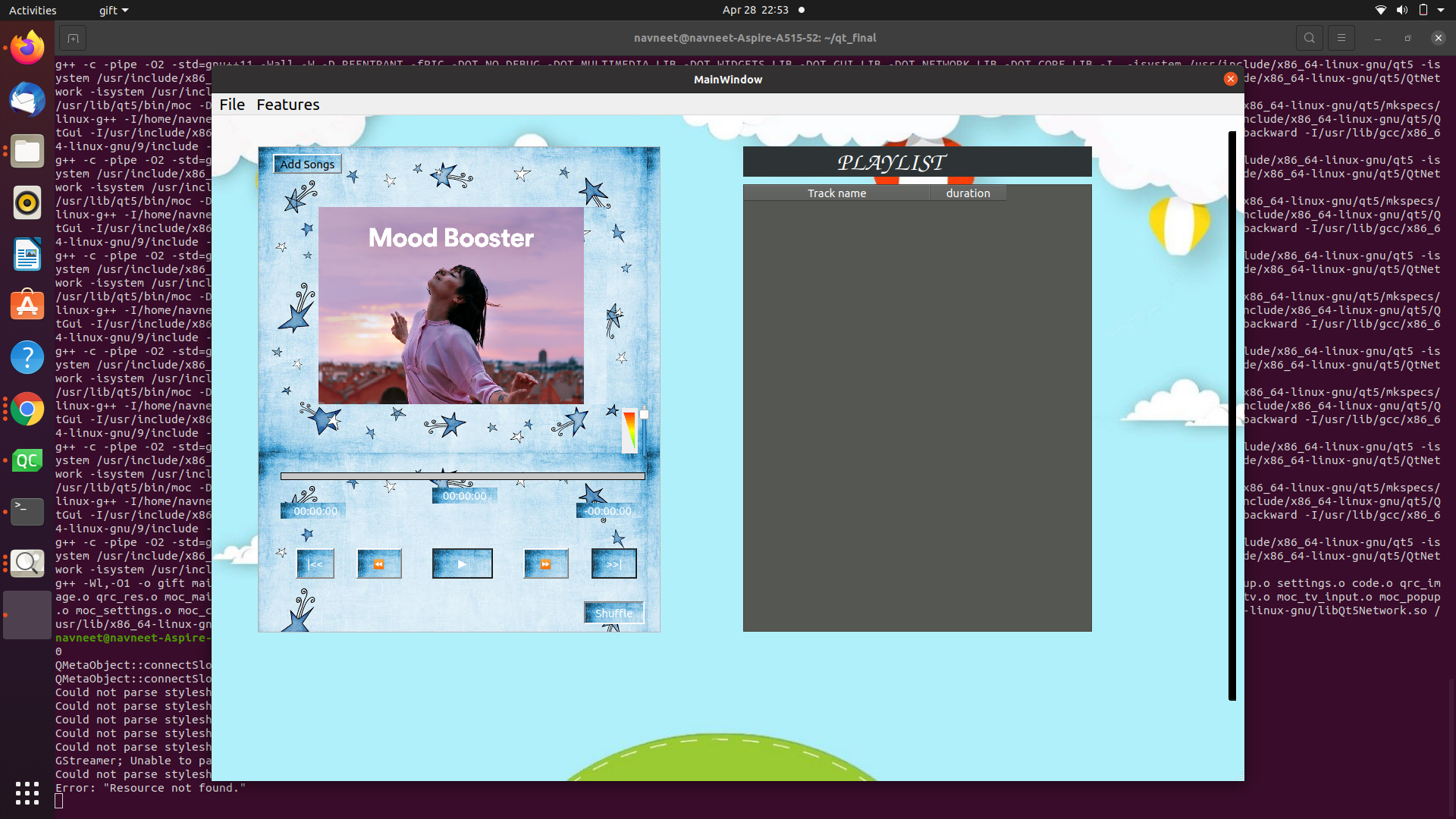Click the rewind button
Viewport: 1456px width, 819px height.
click(379, 564)
